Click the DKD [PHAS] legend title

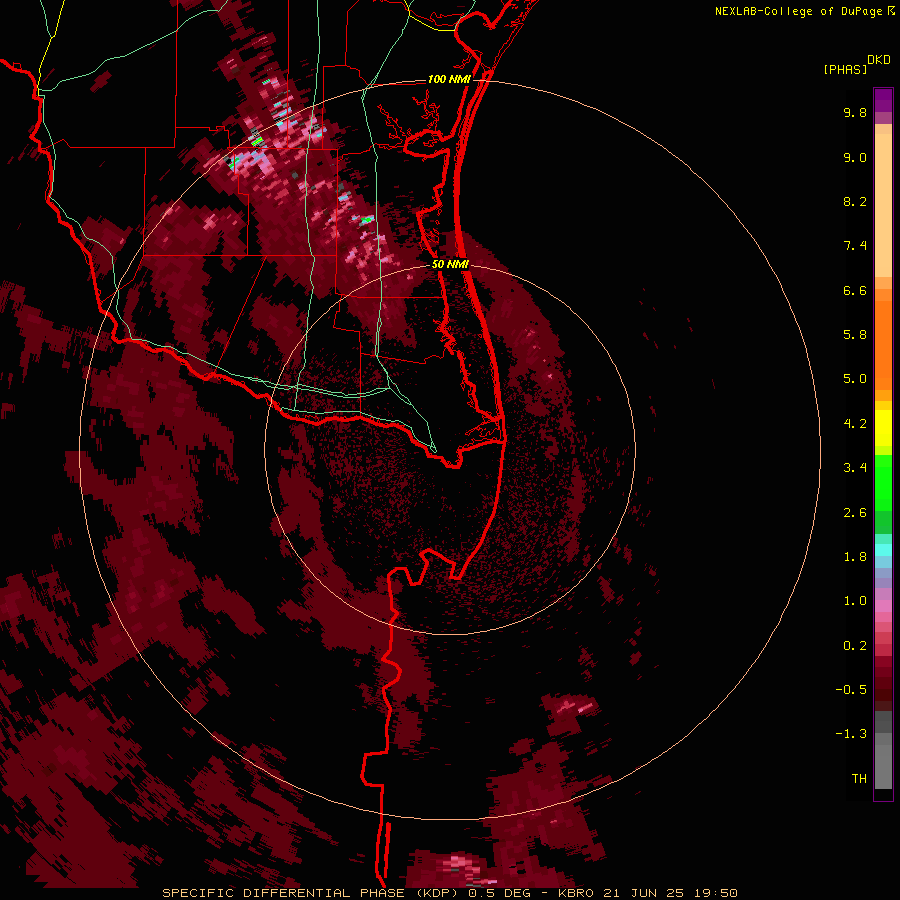(x=856, y=65)
